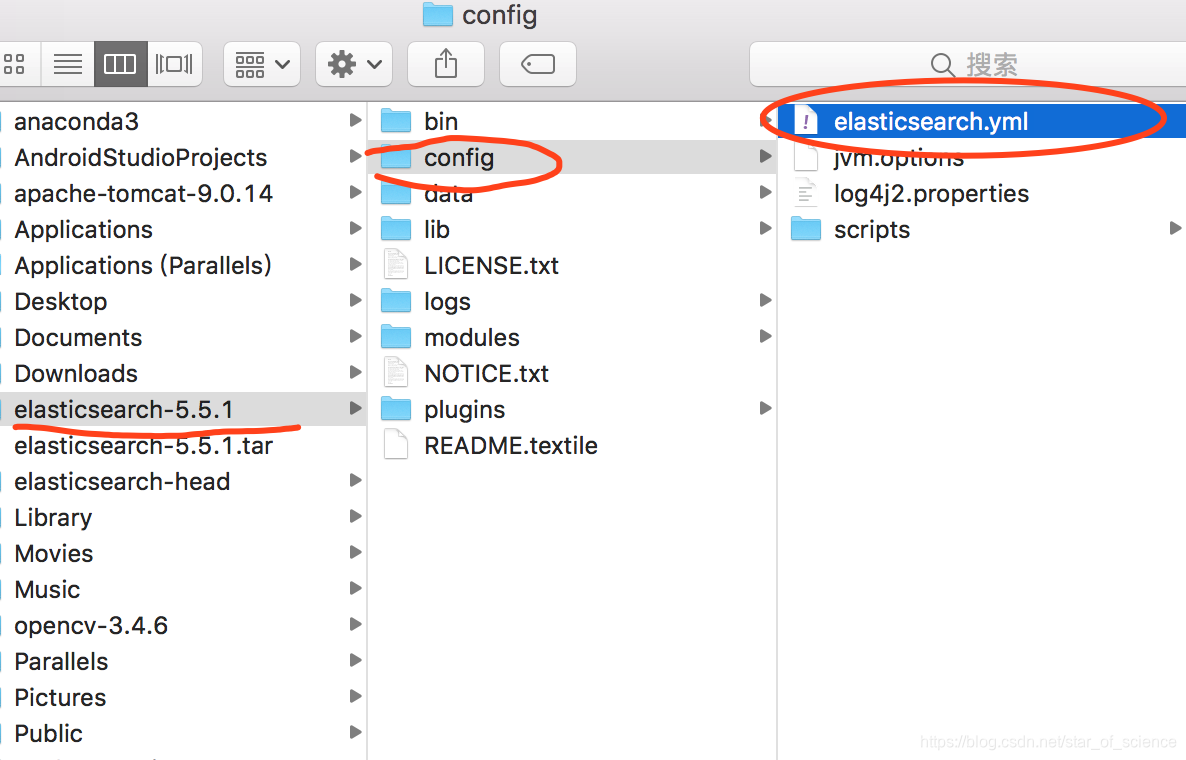The height and width of the screenshot is (760, 1186).
Task: Select the Library folder
Action: click(x=183, y=517)
